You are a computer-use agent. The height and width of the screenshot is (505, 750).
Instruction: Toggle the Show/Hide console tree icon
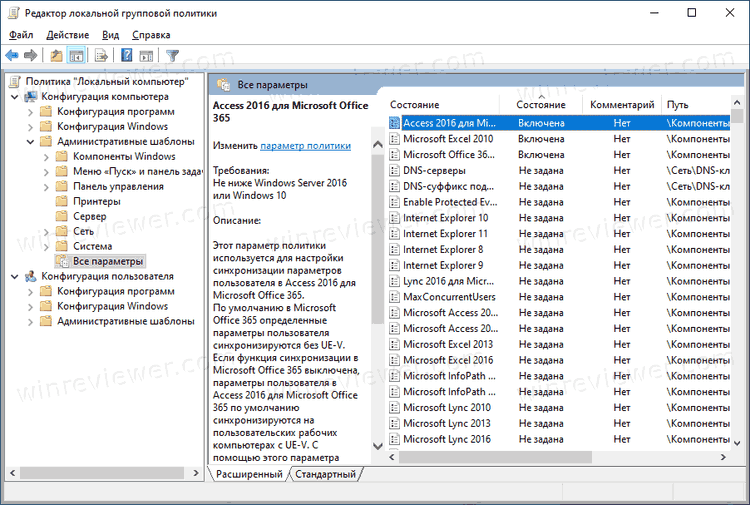pos(76,55)
